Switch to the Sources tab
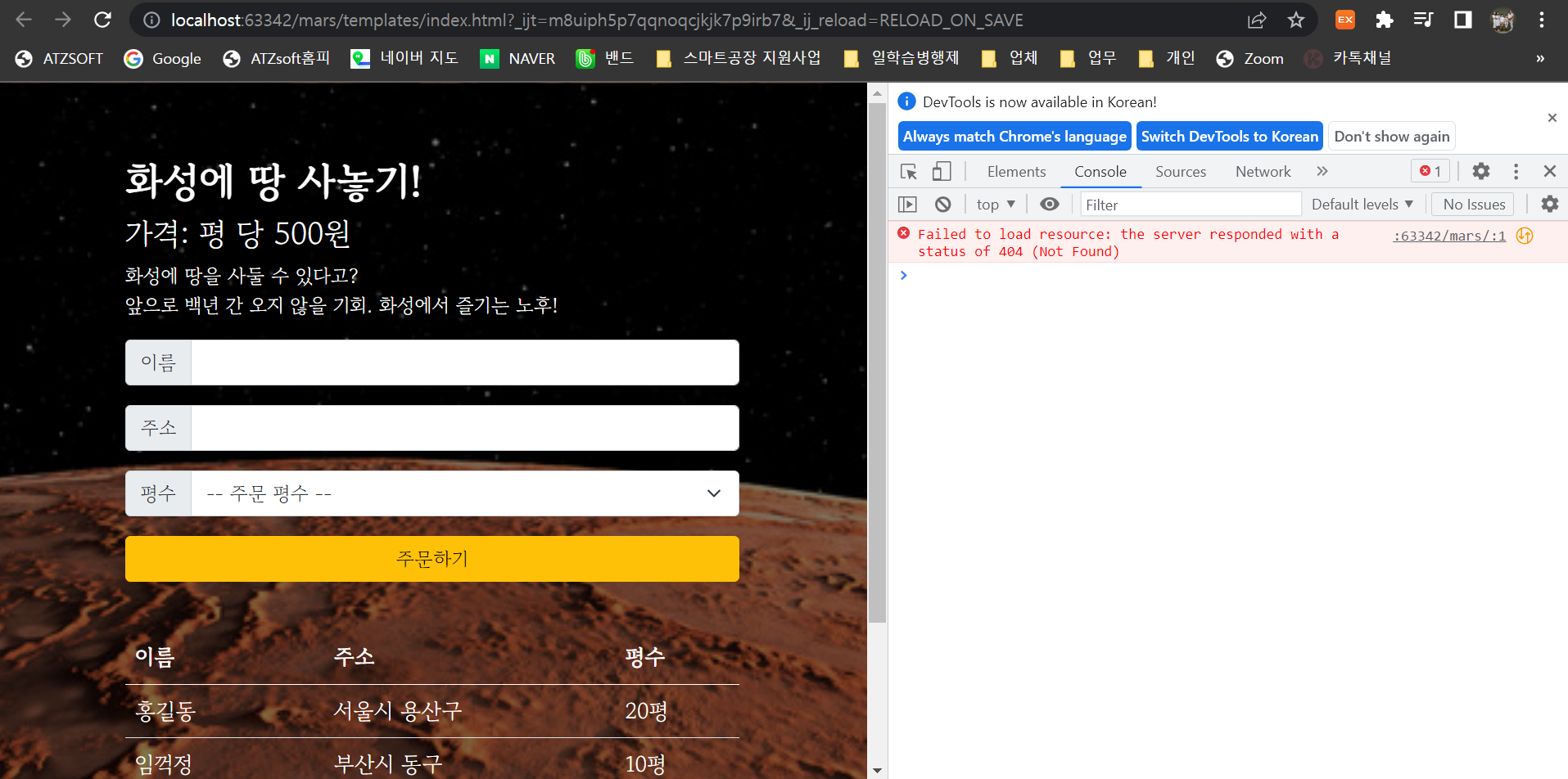This screenshot has height=779, width=1568. pyautogui.click(x=1180, y=171)
